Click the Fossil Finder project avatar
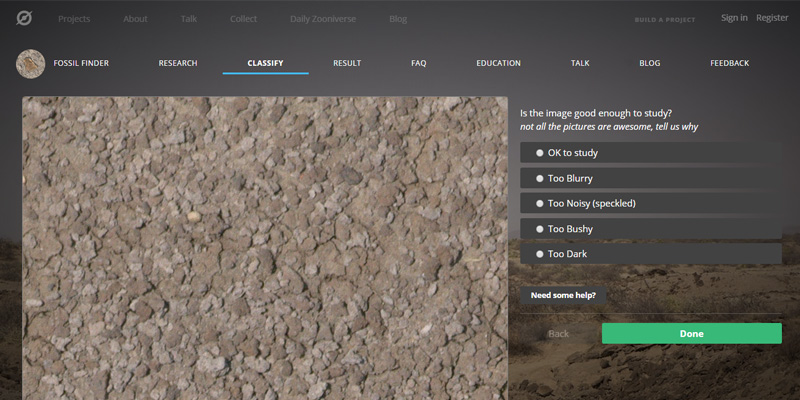This screenshot has height=400, width=800. 31,63
